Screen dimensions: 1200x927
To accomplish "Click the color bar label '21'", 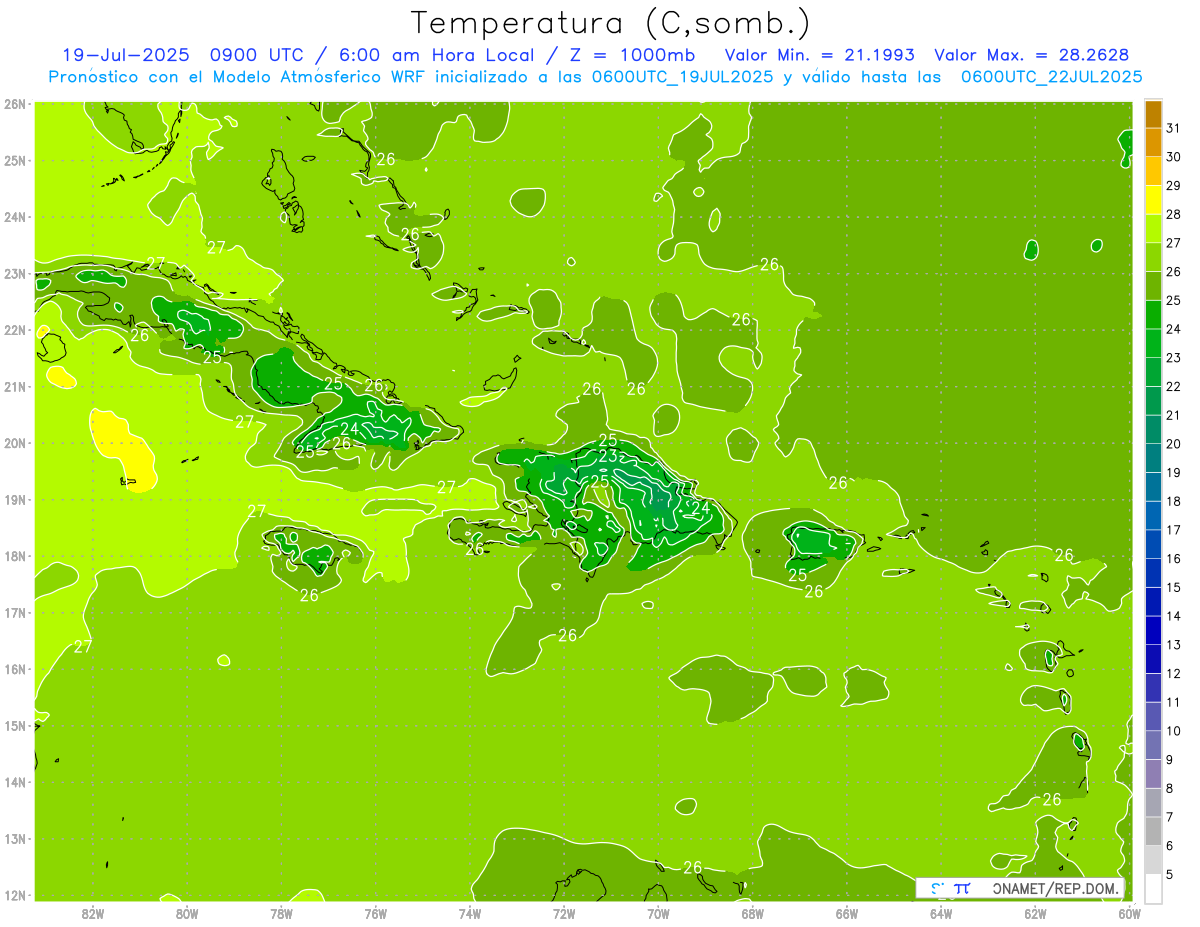I will point(1173,415).
